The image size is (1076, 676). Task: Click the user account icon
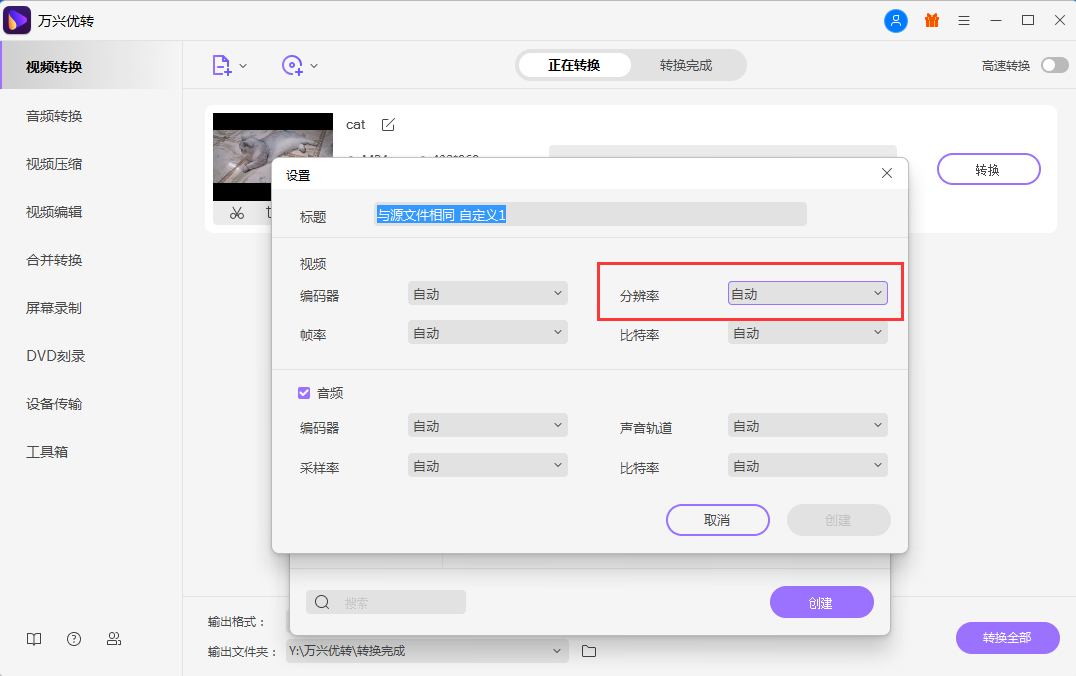(x=896, y=20)
